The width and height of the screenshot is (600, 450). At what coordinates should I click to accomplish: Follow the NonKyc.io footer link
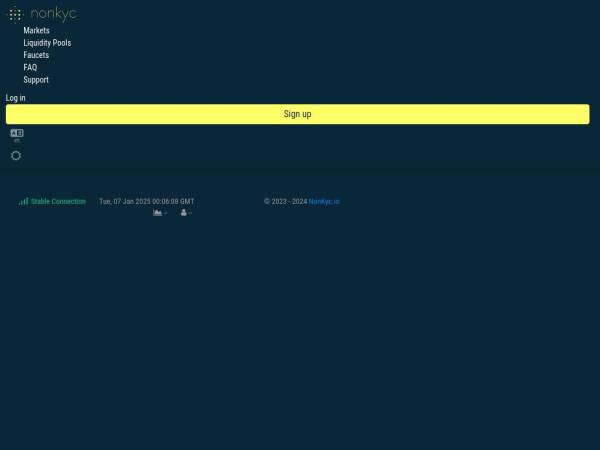point(324,201)
